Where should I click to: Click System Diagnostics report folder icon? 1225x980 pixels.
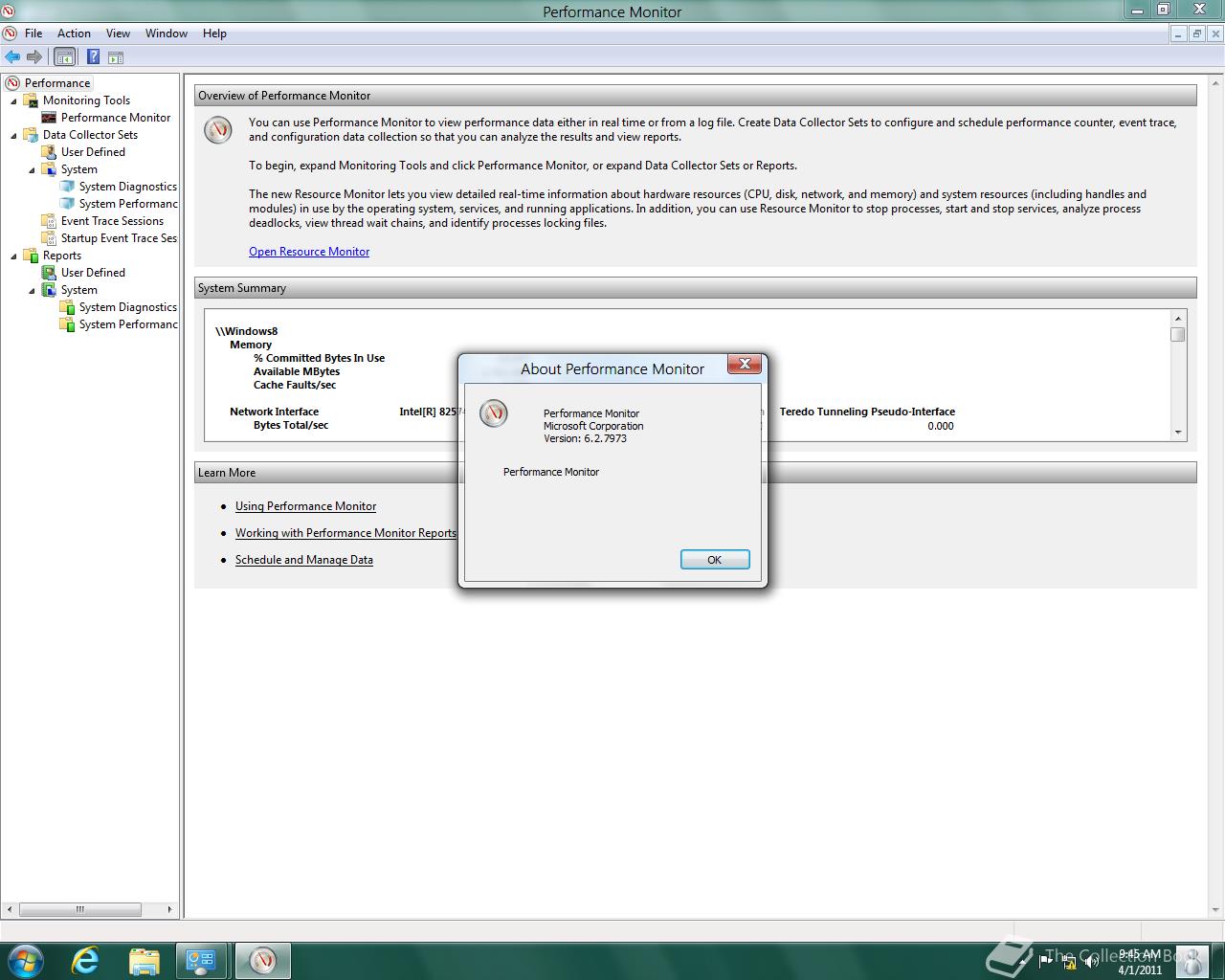pyautogui.click(x=67, y=307)
